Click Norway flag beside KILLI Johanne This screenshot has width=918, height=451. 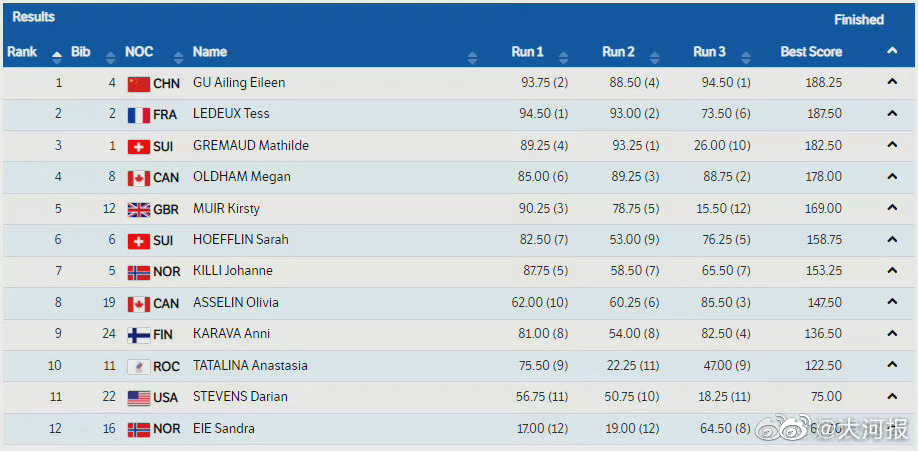138,272
